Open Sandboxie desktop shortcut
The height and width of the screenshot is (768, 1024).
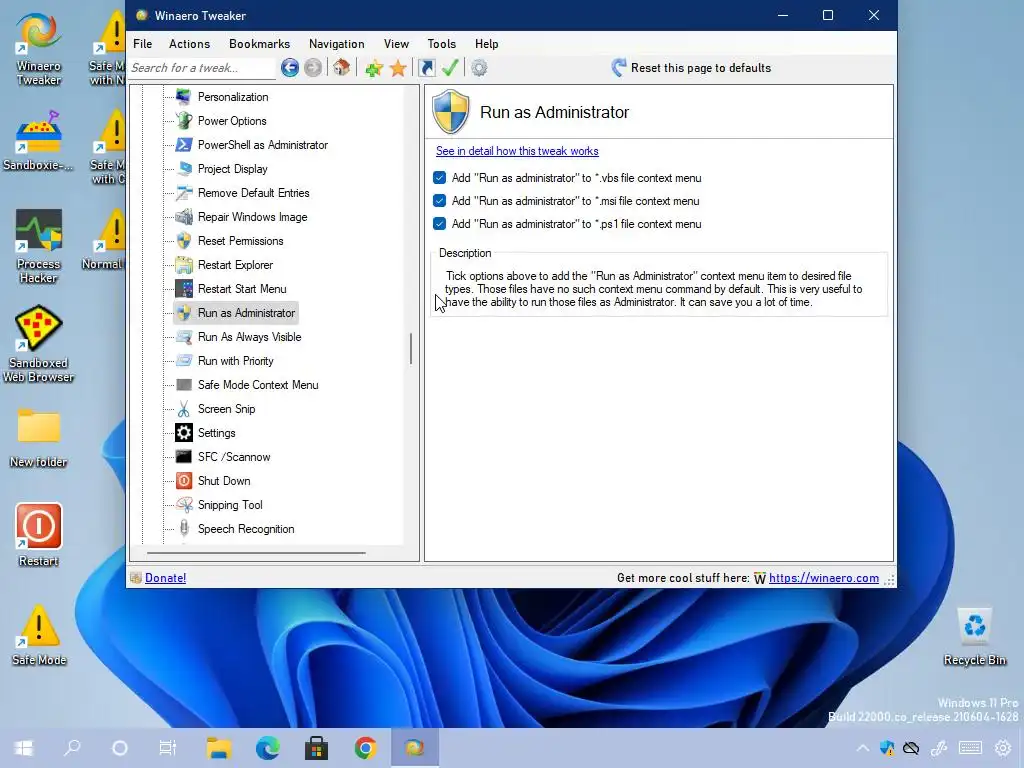tap(39, 140)
